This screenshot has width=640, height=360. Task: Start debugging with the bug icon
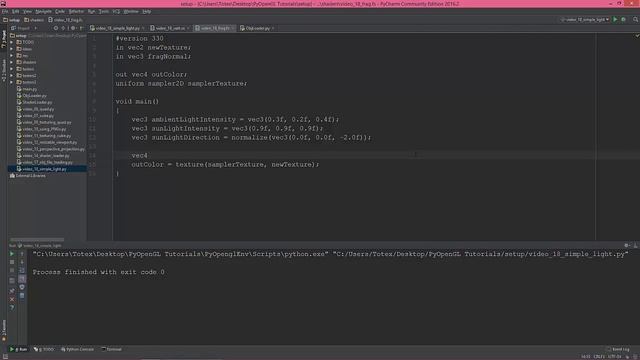(623, 20)
